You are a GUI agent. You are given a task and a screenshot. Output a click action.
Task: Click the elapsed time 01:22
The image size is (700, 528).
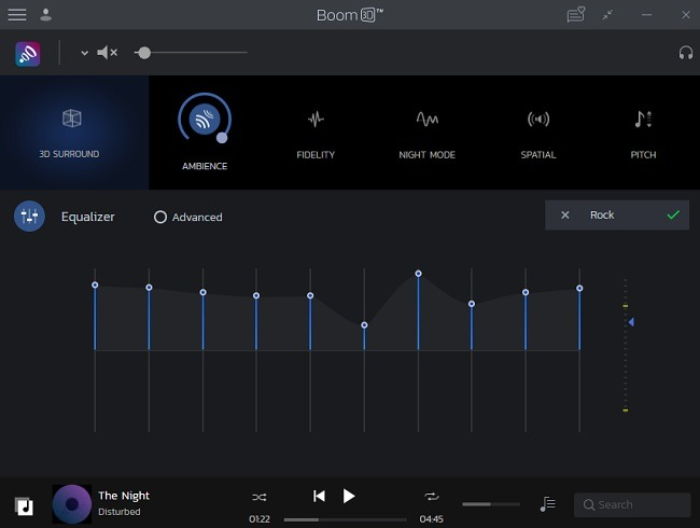click(x=259, y=519)
